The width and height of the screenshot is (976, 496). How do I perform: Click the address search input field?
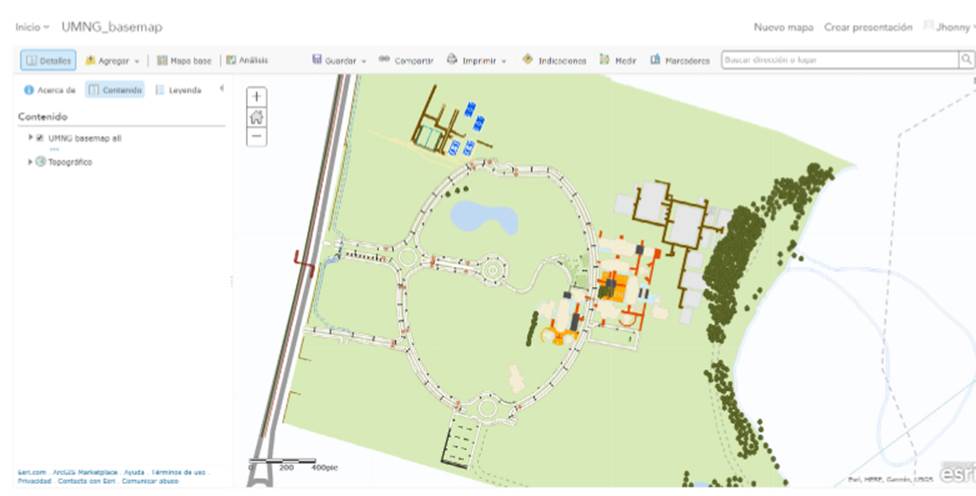[838, 60]
